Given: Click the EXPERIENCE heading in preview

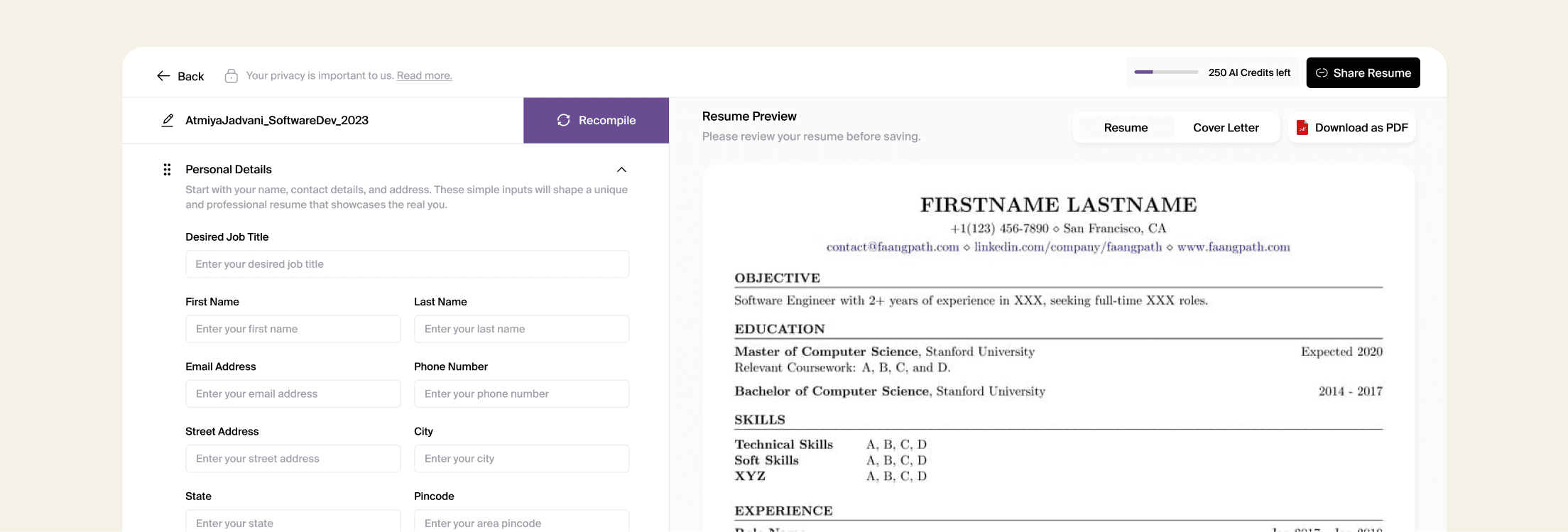Looking at the screenshot, I should click(783, 511).
